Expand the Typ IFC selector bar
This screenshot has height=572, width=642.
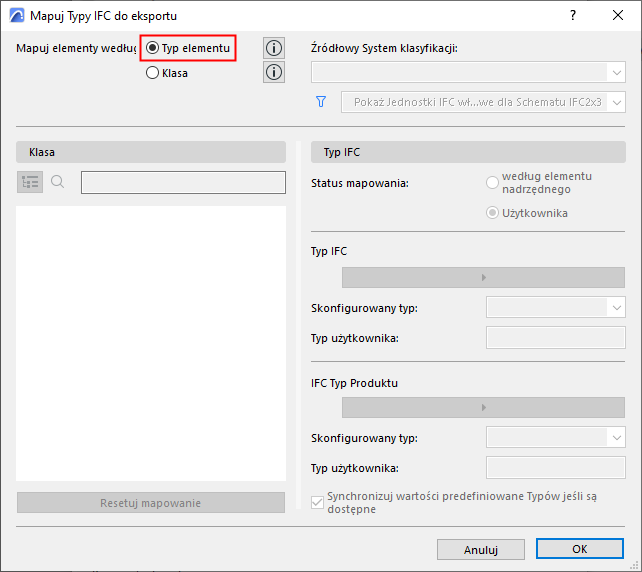(x=484, y=277)
